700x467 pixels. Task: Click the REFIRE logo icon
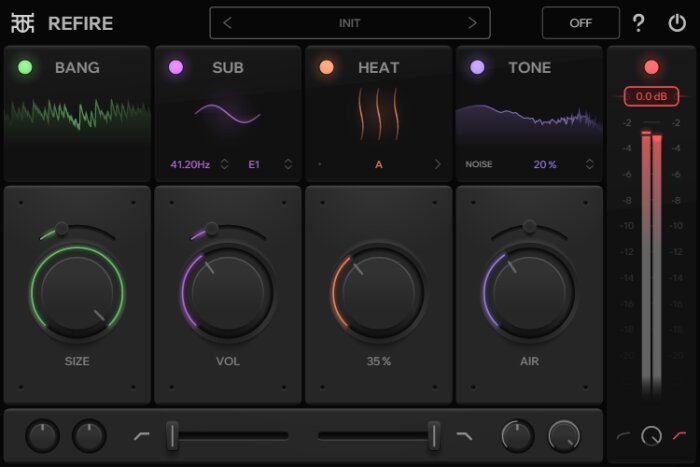(x=23, y=23)
